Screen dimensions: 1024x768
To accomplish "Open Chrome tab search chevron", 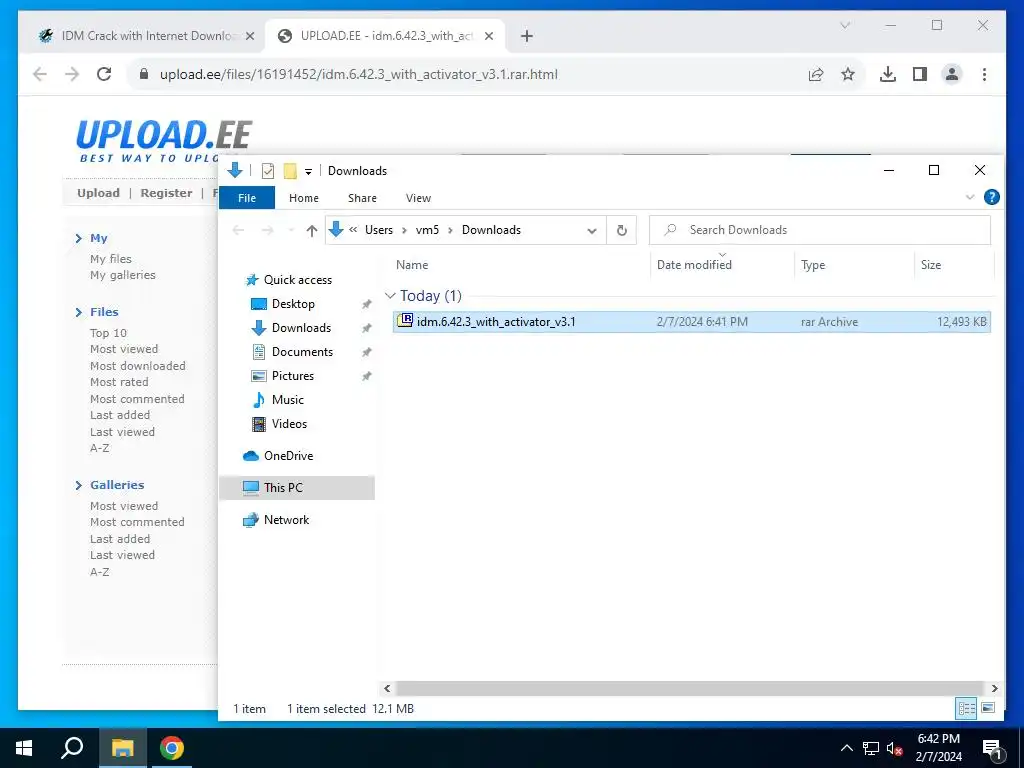I will 844,25.
